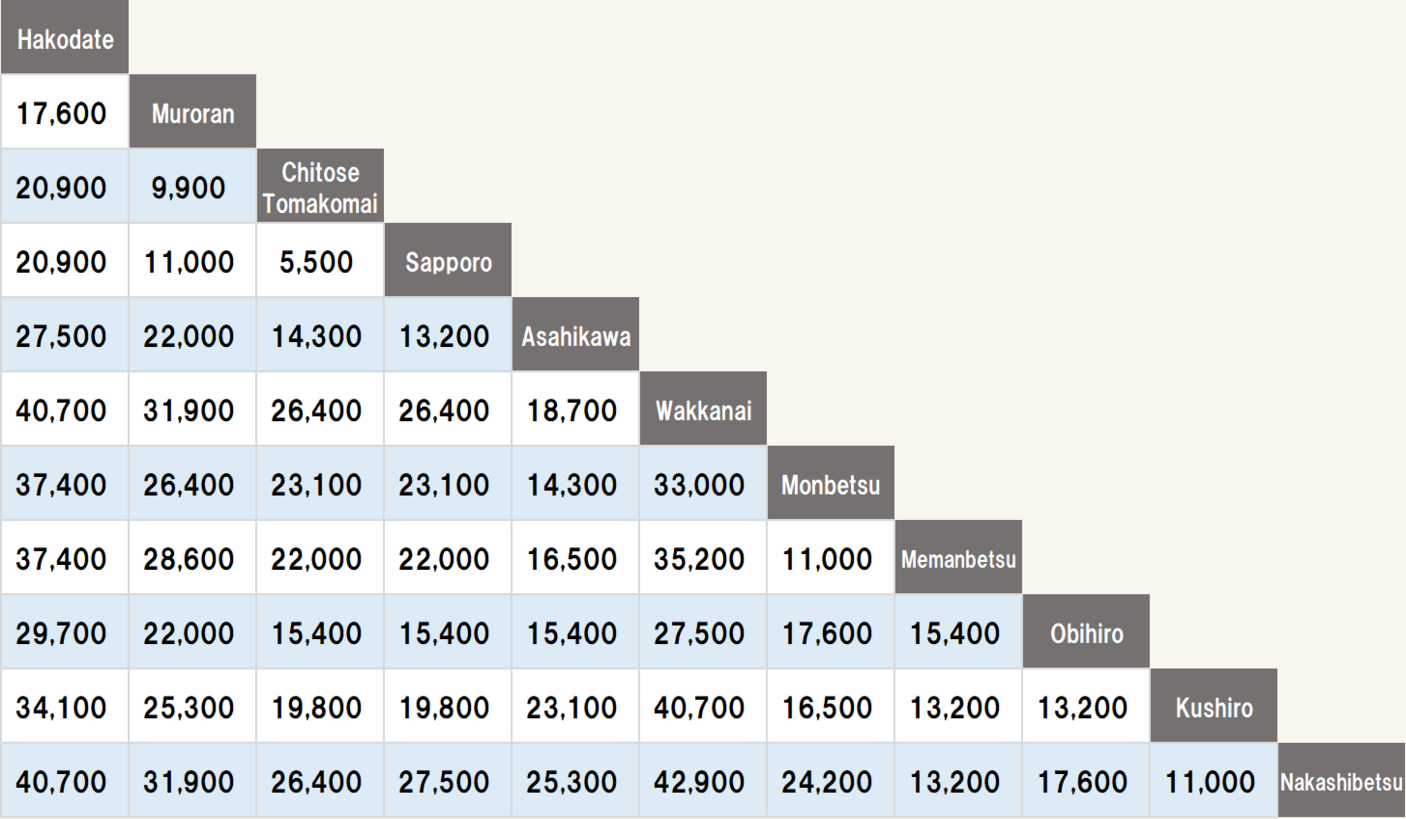The width and height of the screenshot is (1406, 819).
Task: Click the 35,200 fare cell
Action: point(700,559)
